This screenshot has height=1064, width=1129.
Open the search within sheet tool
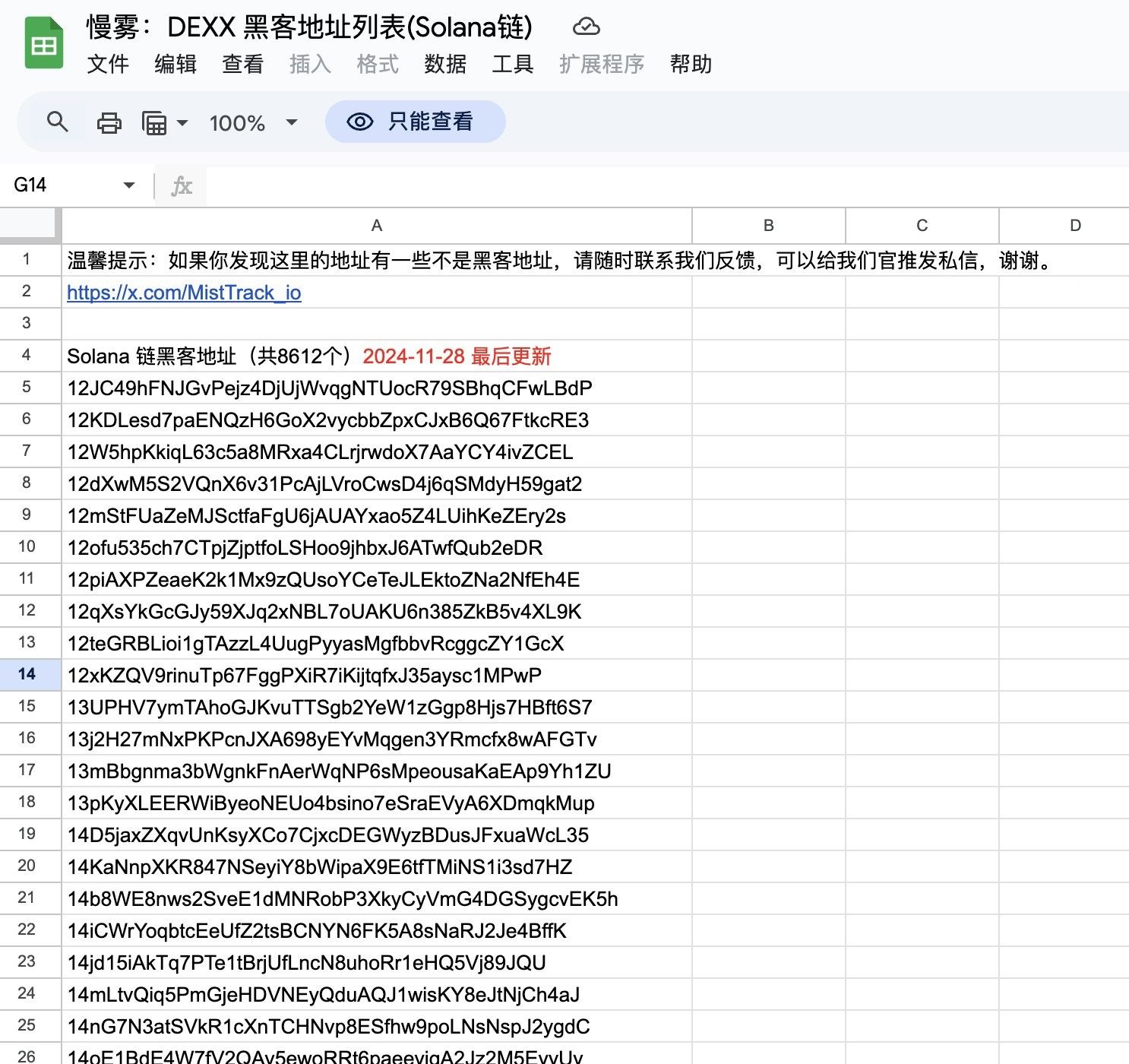click(x=57, y=122)
